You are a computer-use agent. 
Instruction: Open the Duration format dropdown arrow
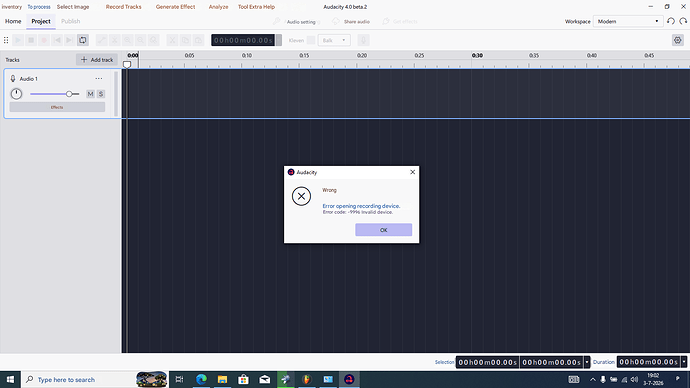point(684,362)
